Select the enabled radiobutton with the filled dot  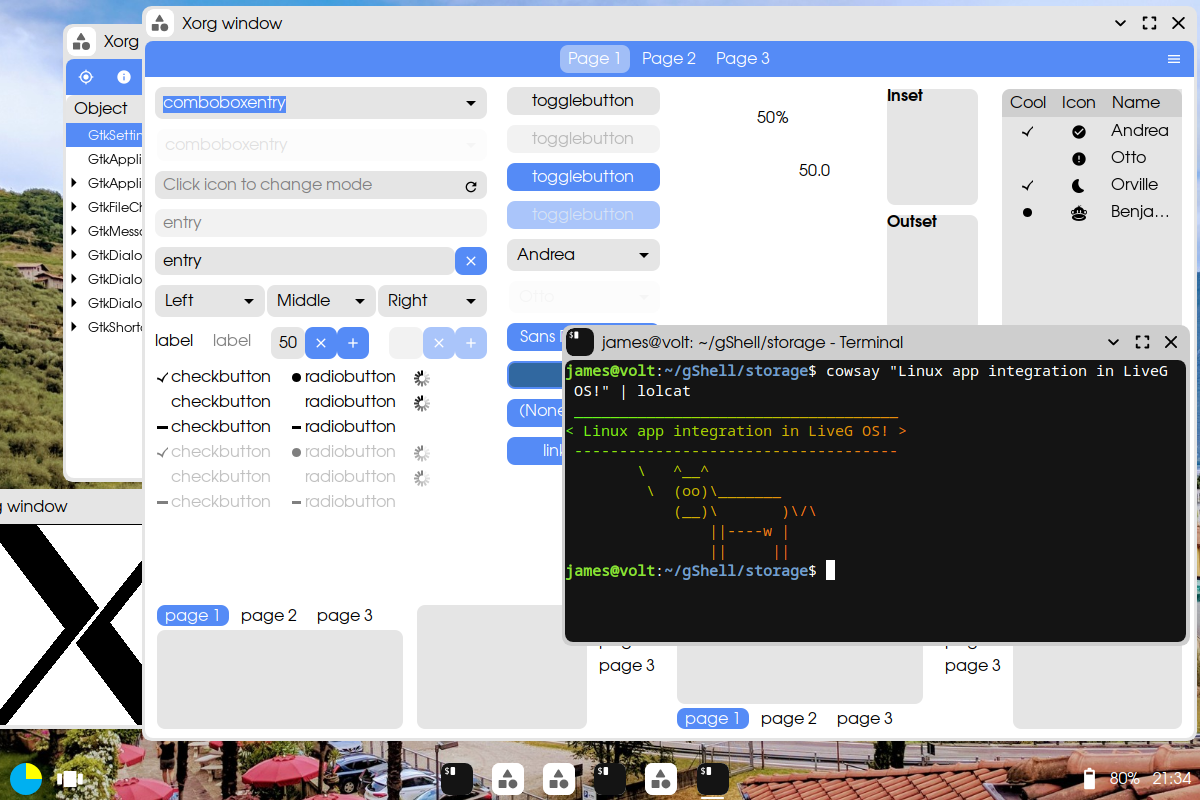(x=296, y=377)
